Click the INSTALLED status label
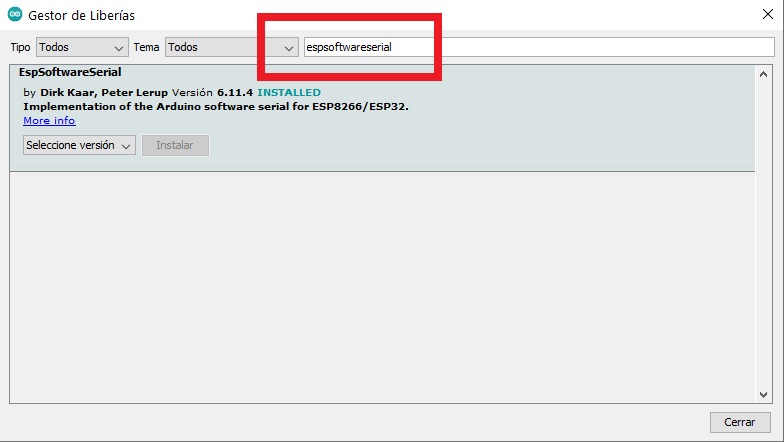The width and height of the screenshot is (784, 442). click(289, 93)
